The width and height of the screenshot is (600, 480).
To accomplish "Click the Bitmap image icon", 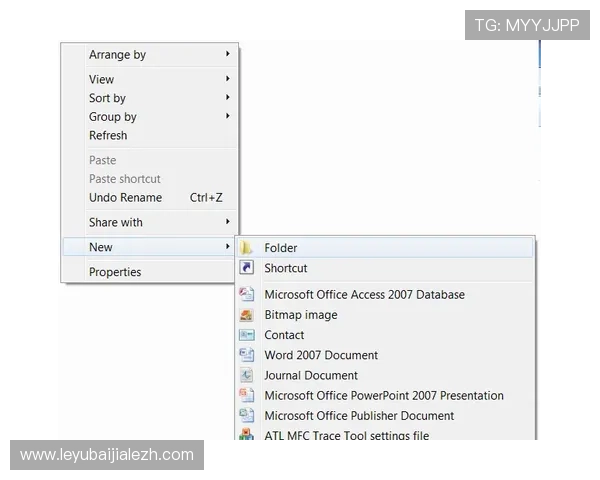I will (247, 315).
